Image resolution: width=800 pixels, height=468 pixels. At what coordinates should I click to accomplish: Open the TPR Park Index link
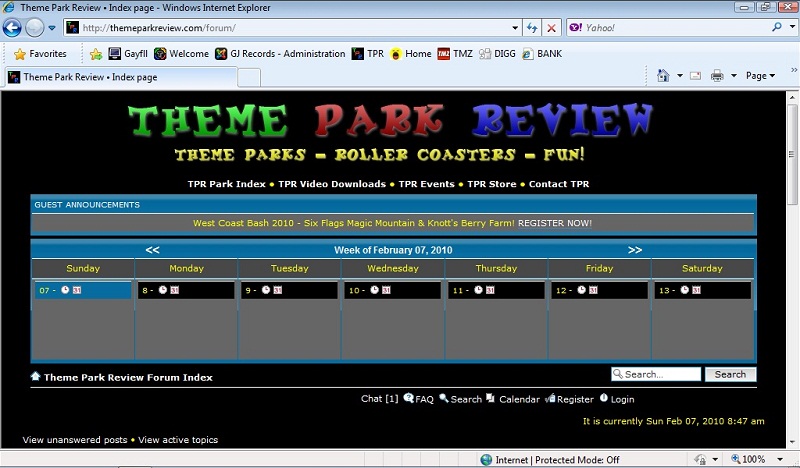point(227,184)
